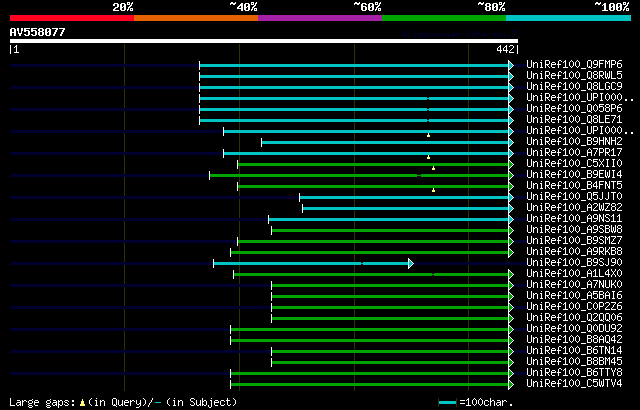Select the UniRef100_A9SBW8 label
This screenshot has width=640, height=410.
(x=574, y=230)
